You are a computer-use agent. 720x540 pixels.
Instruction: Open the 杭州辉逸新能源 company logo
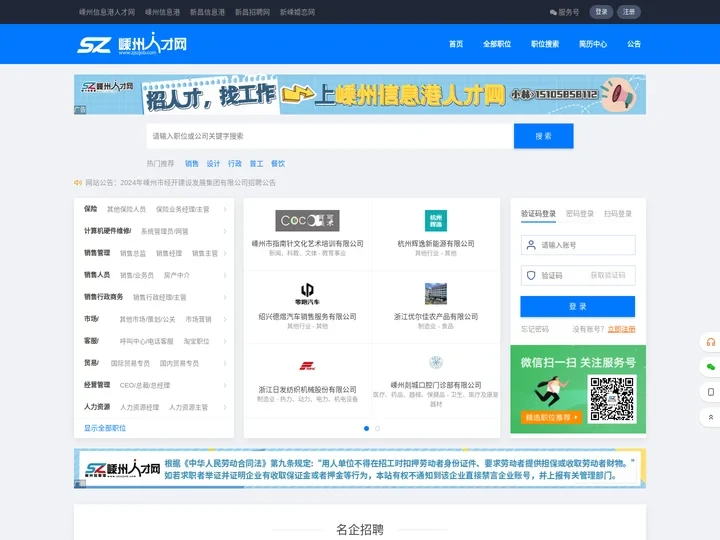pyautogui.click(x=436, y=220)
